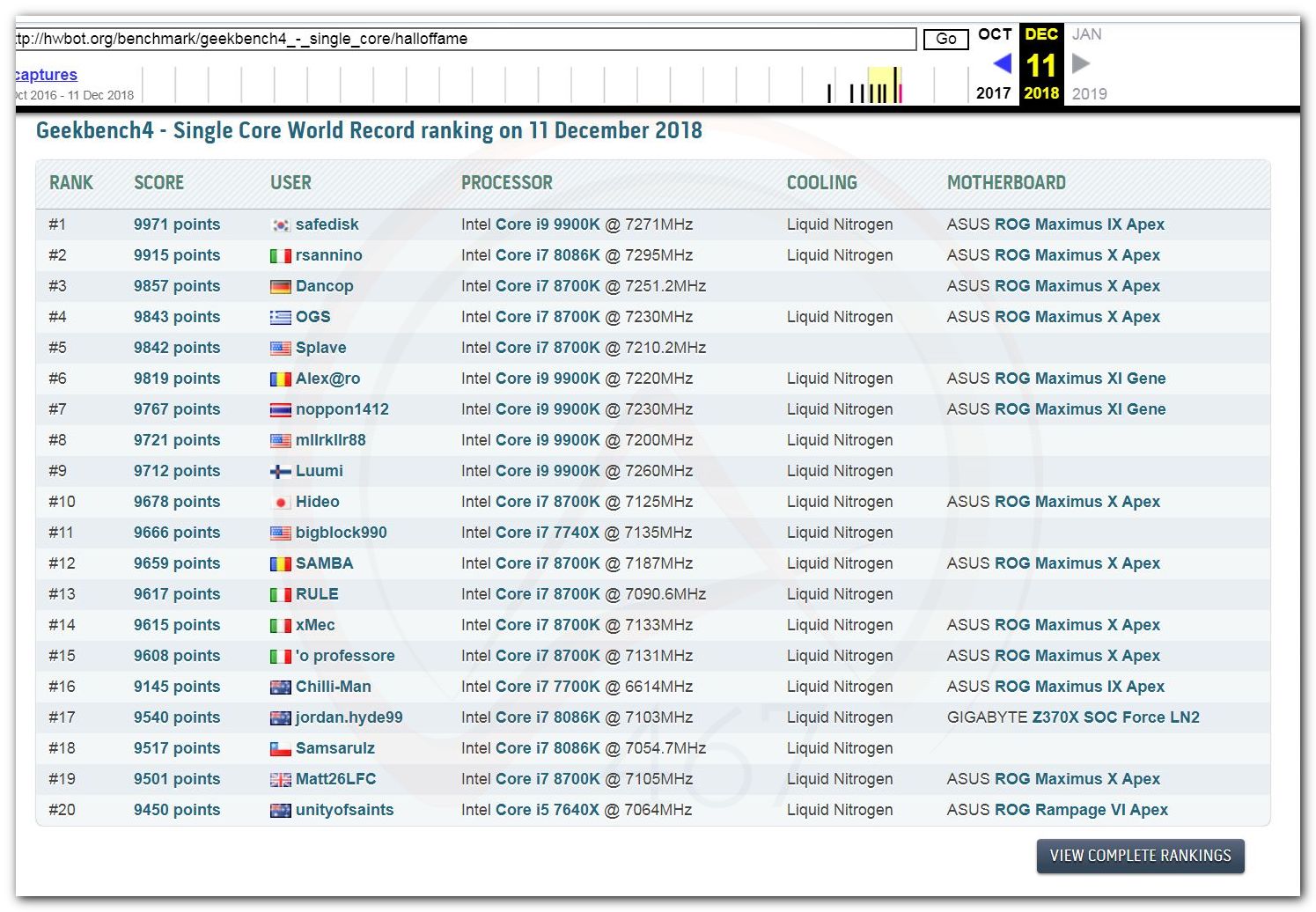Screen dimensions: 1316x912
Task: Select OCT month in the Wayback calendar
Action: [x=994, y=34]
